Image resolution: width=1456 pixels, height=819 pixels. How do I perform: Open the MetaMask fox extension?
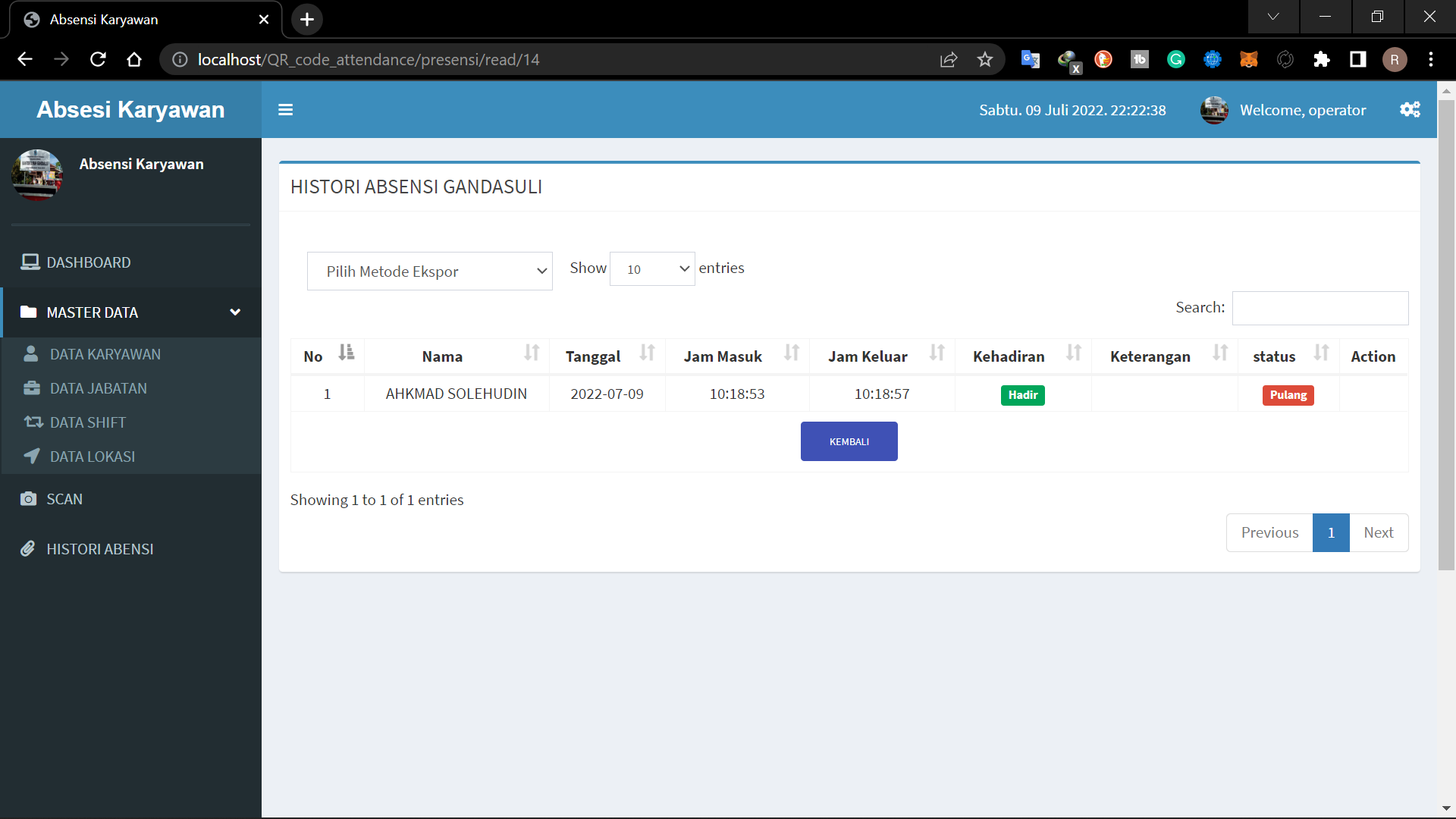click(x=1249, y=59)
